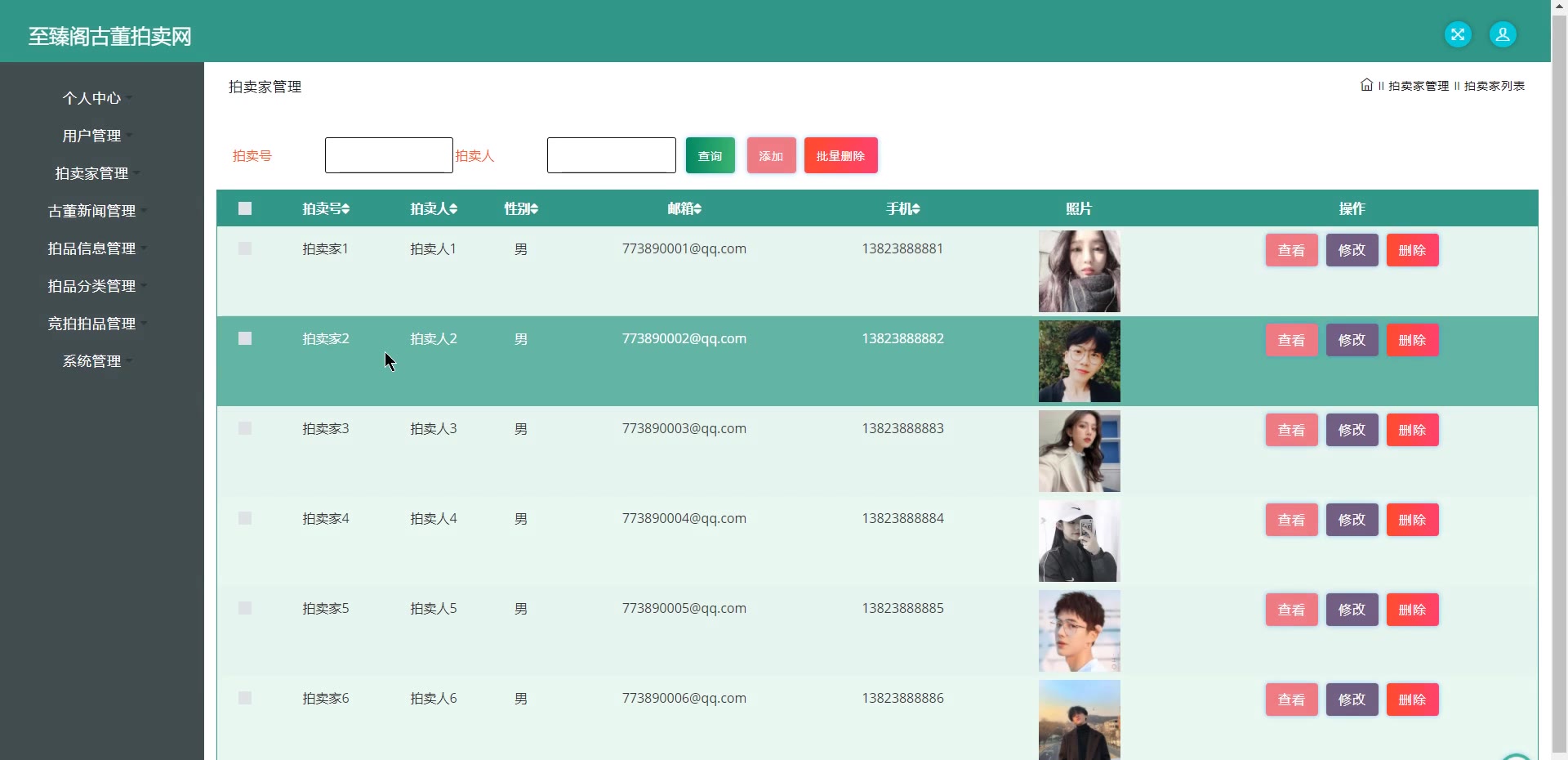The height and width of the screenshot is (760, 1568).
Task: Click the home icon in breadcrumb
Action: tap(1366, 85)
